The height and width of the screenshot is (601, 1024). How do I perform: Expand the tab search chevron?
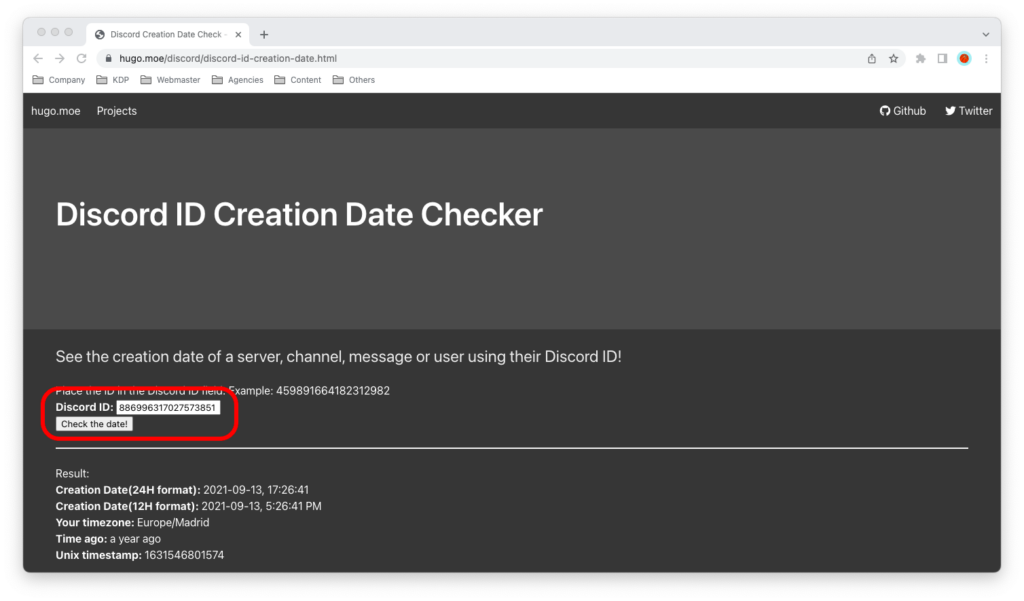point(985,35)
